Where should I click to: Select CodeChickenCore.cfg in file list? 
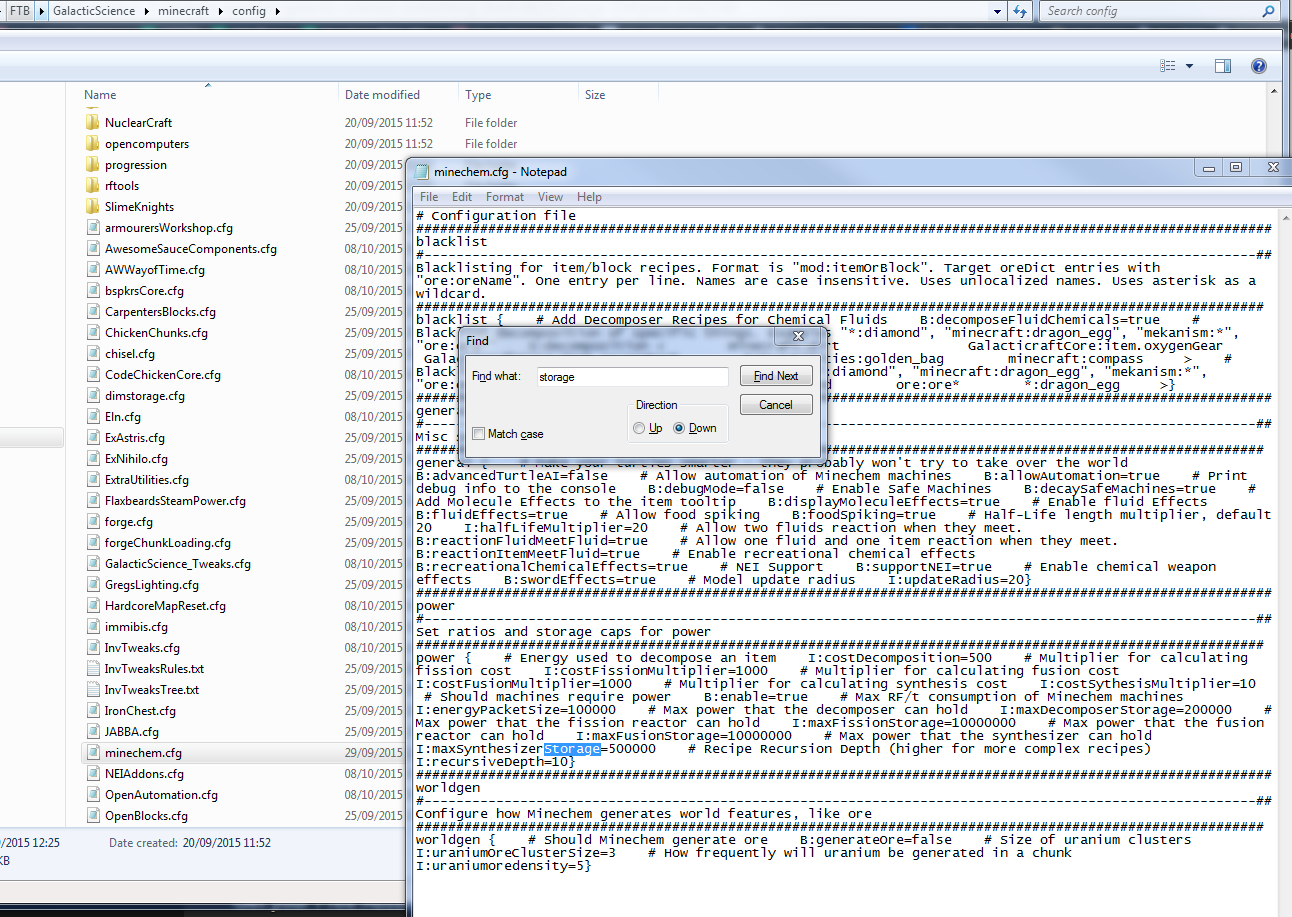163,375
